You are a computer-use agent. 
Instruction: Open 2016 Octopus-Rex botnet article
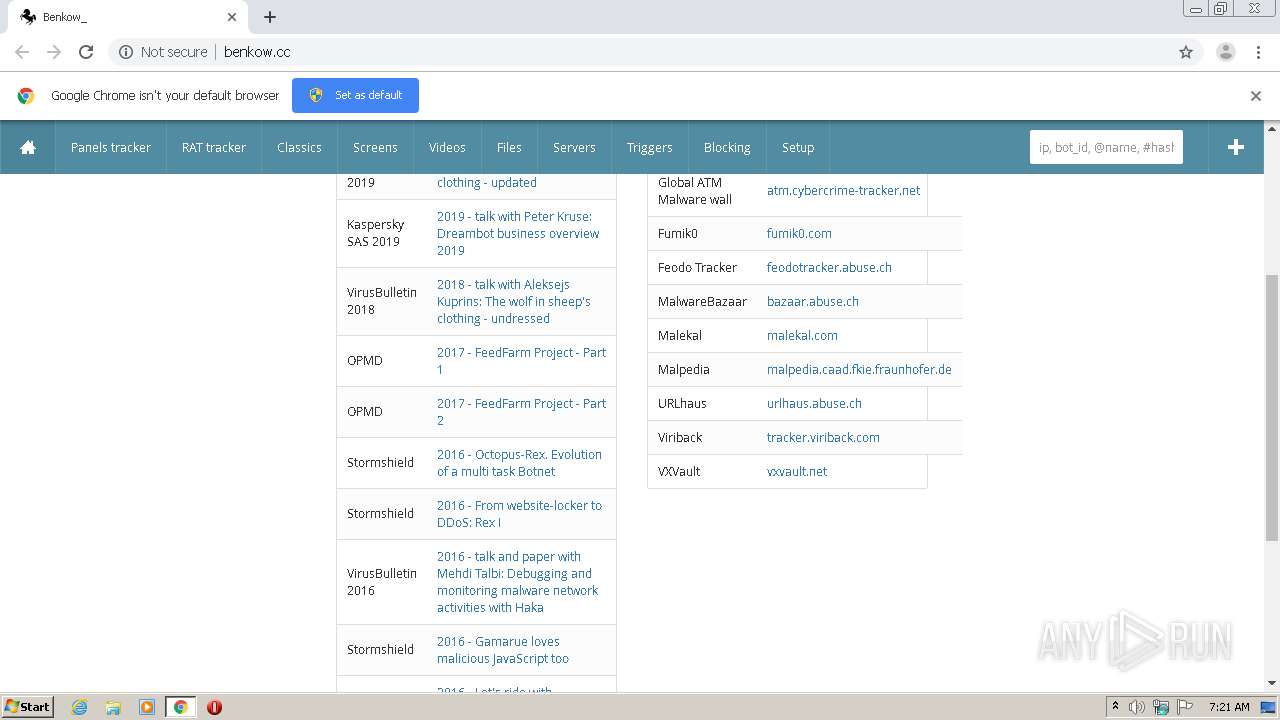pyautogui.click(x=519, y=462)
